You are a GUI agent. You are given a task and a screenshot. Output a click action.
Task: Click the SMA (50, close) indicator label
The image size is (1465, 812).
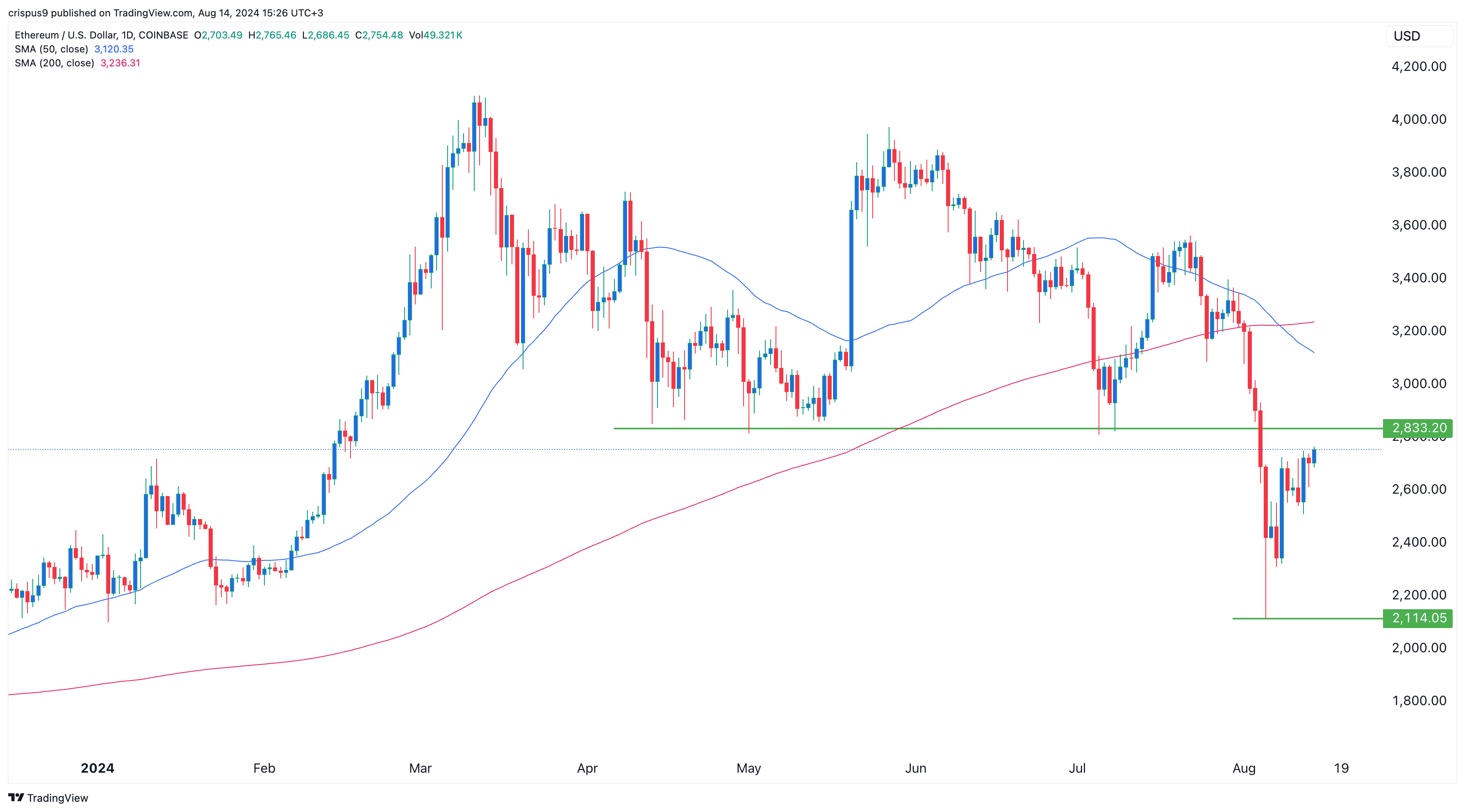[x=51, y=49]
